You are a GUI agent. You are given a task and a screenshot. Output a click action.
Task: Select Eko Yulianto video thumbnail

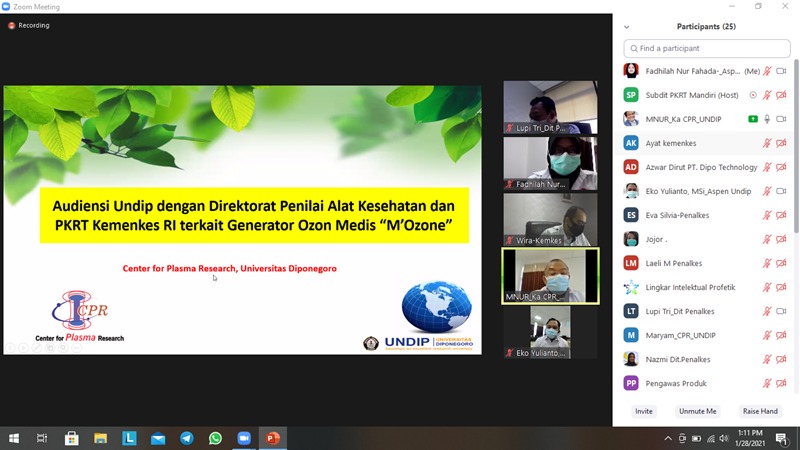[x=550, y=332]
